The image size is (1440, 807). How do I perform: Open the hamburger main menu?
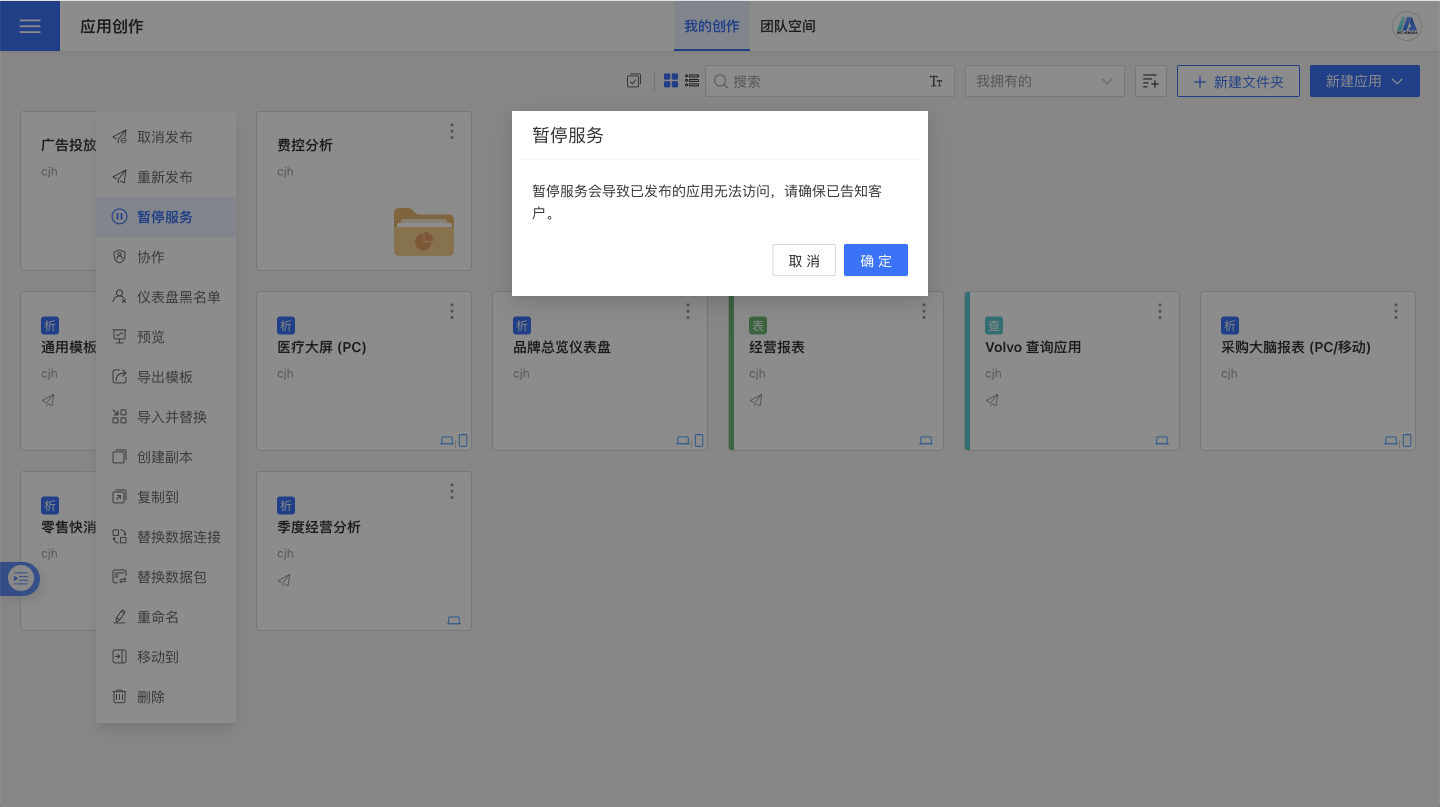click(30, 26)
